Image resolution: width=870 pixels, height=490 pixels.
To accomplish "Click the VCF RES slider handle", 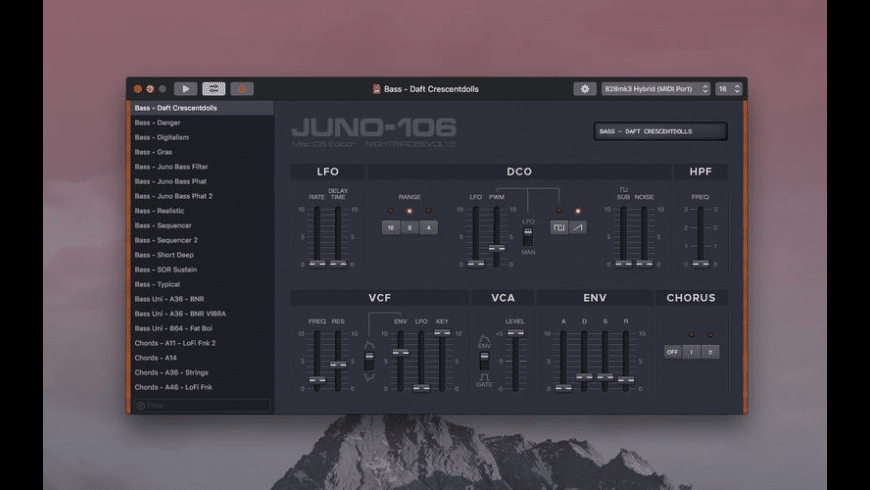I will click(x=338, y=365).
